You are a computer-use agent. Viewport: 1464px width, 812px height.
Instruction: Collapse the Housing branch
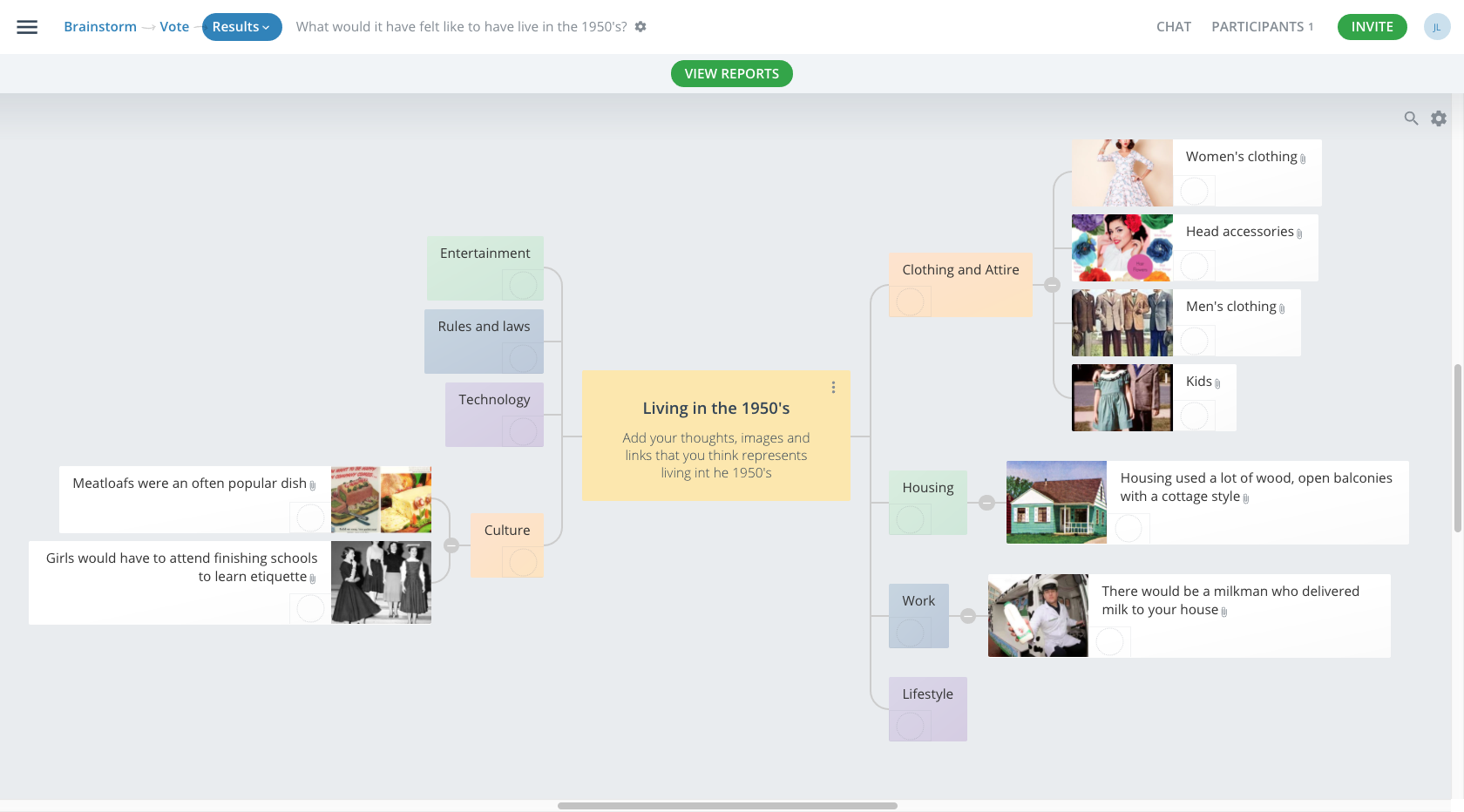point(987,502)
